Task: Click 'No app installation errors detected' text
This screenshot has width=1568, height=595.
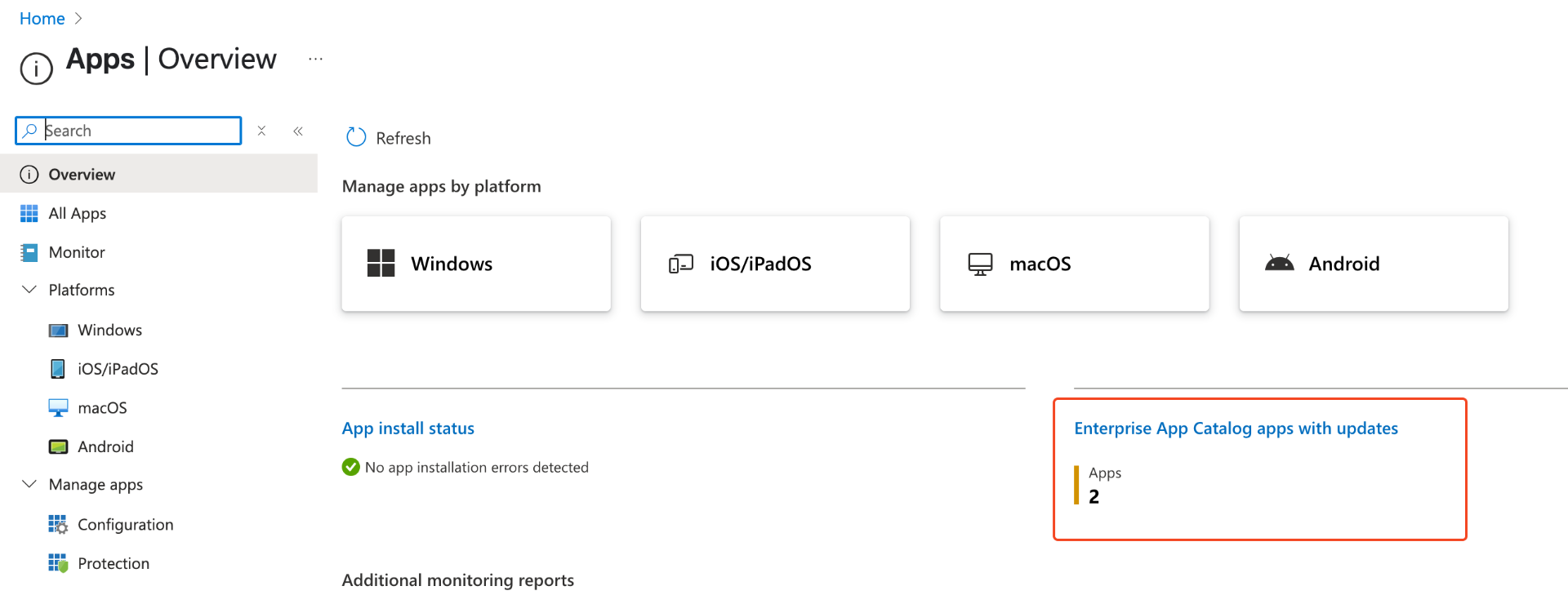Action: 477,467
